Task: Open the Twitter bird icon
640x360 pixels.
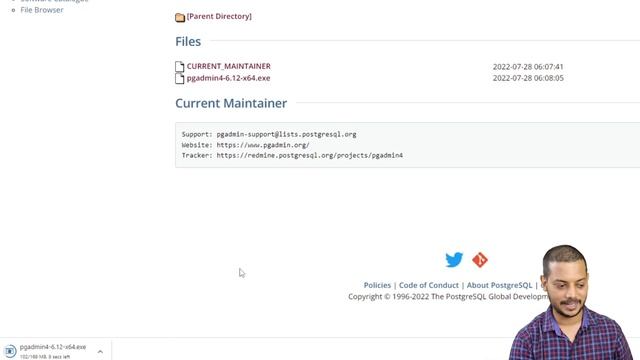Action: [454, 260]
